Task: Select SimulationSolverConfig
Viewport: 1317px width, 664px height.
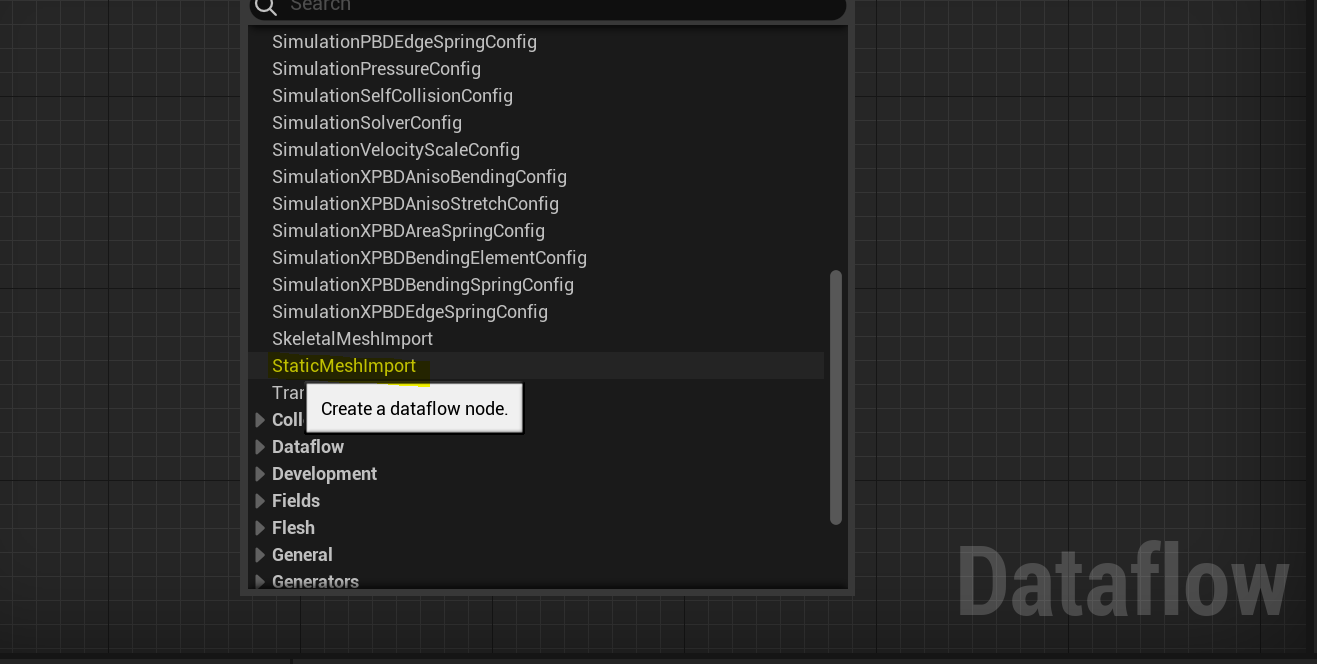Action: 367,122
